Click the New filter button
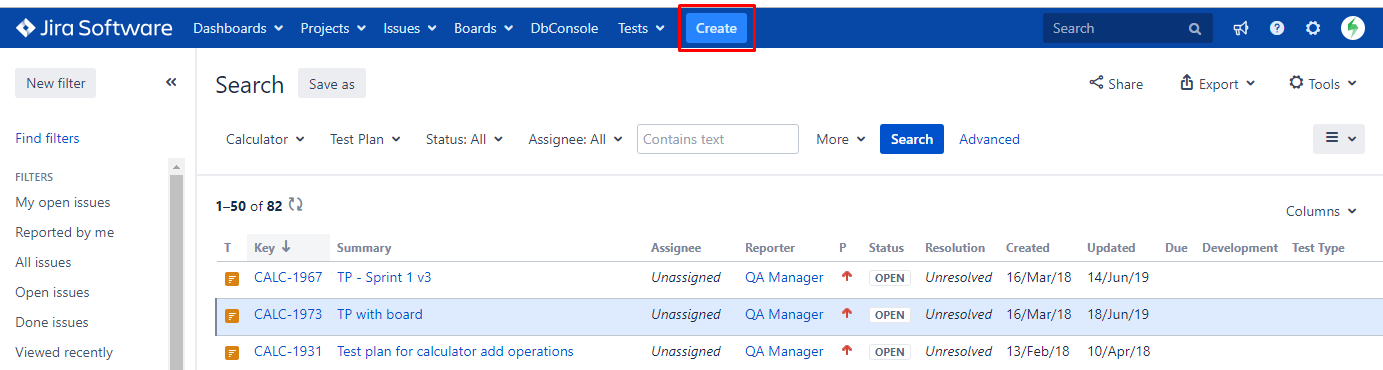 click(x=56, y=83)
